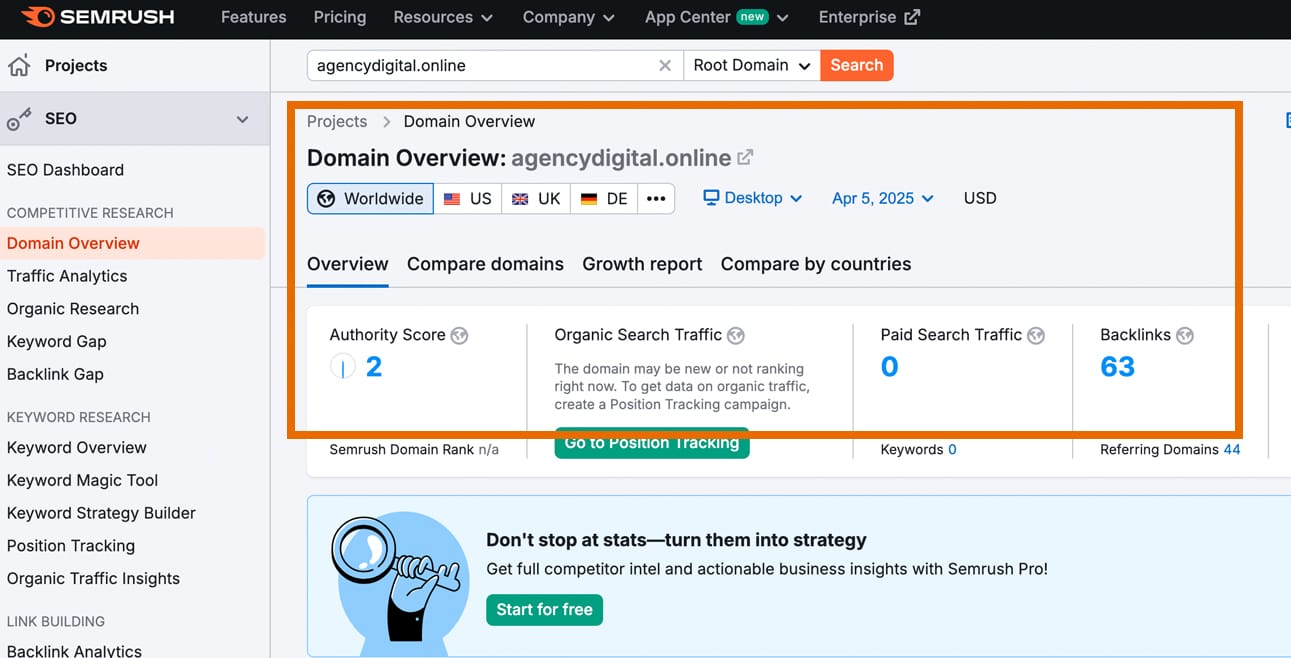This screenshot has width=1291, height=658.
Task: Switch to Compare by countries tab
Action: (816, 264)
